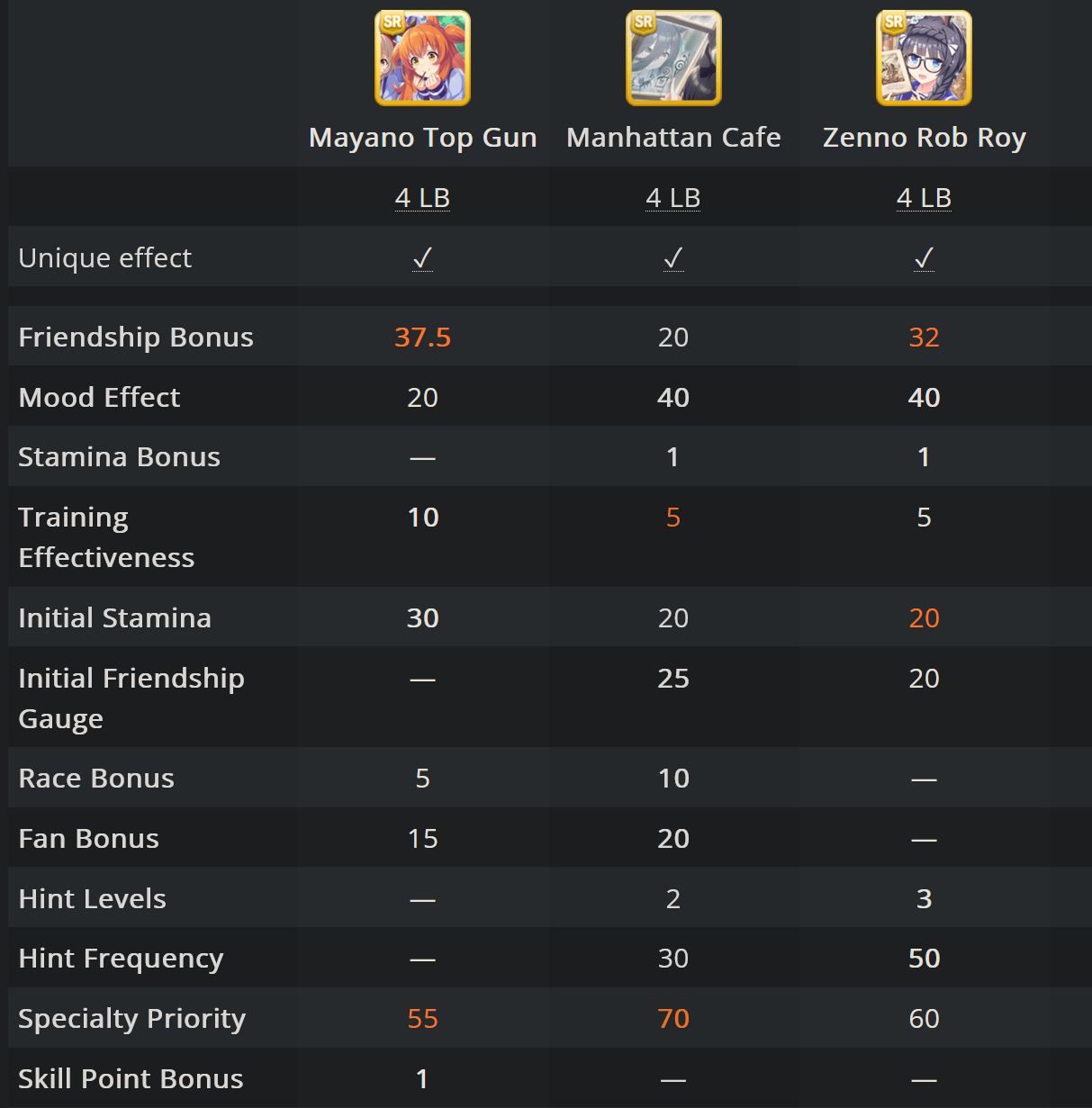Click Zenno Rob Roy's SR rarity badge
The image size is (1092, 1108).
(x=893, y=23)
